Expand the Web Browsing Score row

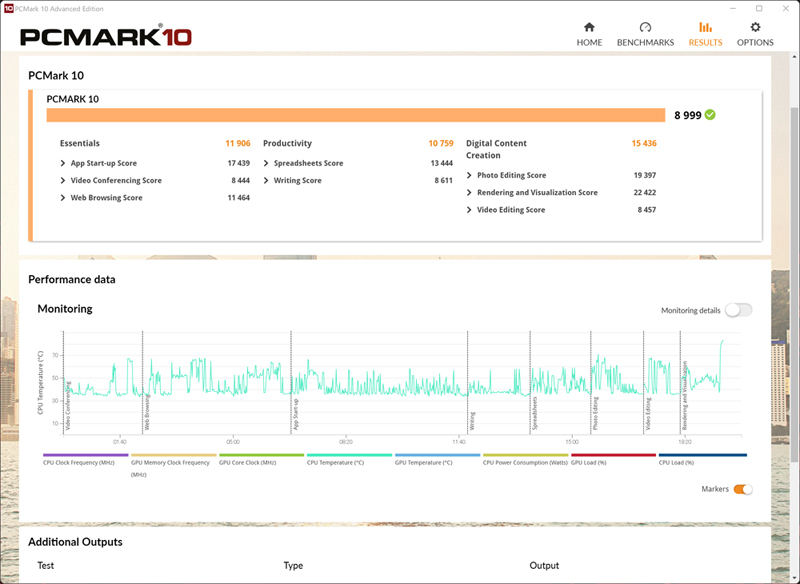pyautogui.click(x=63, y=198)
